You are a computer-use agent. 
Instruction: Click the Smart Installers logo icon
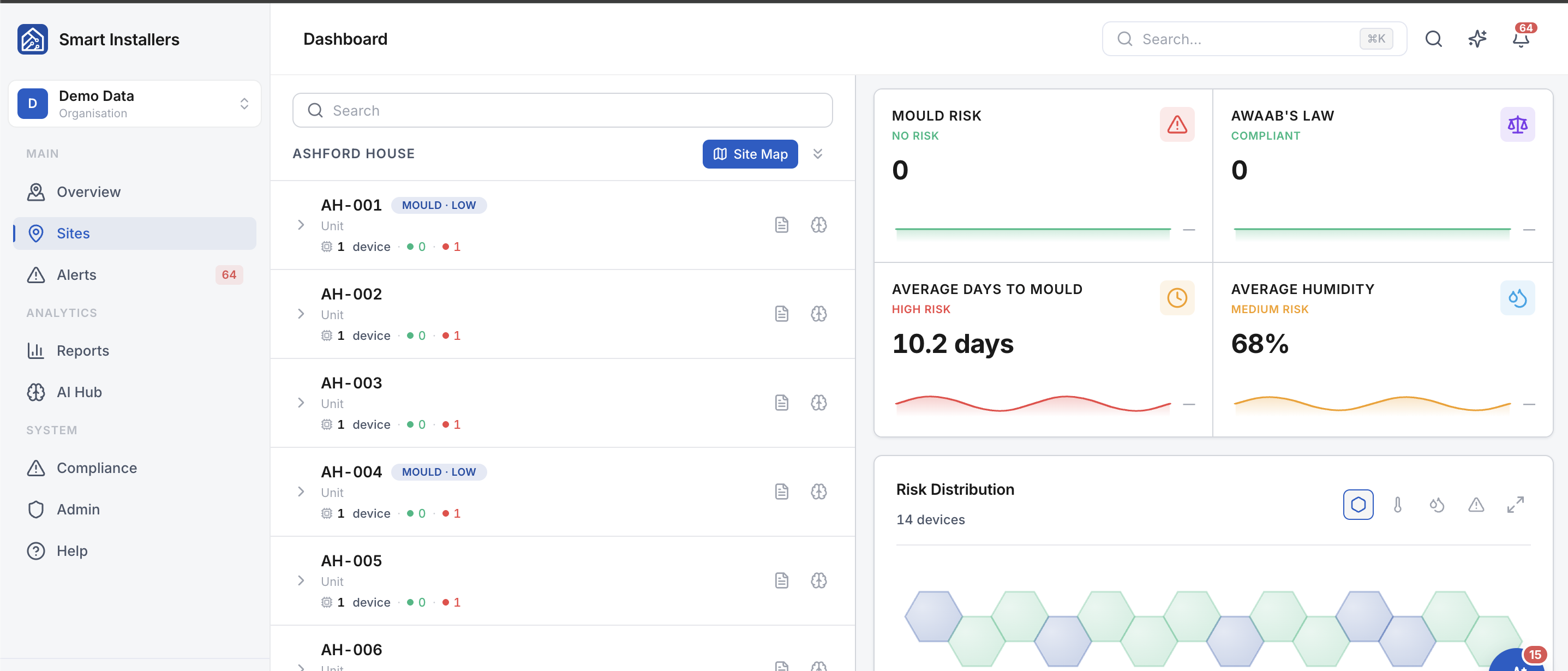coord(33,40)
